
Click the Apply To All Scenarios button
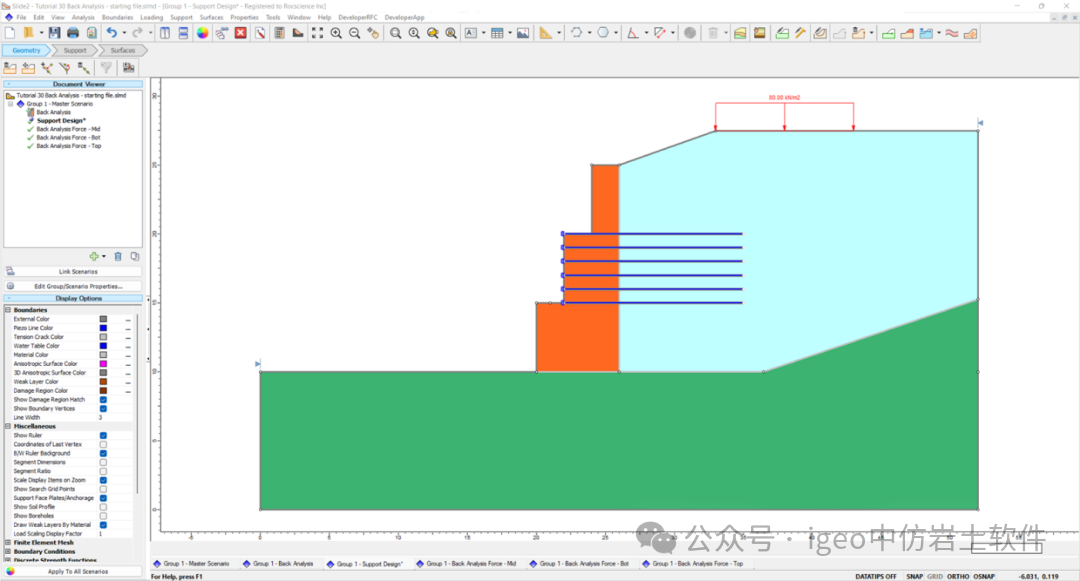72,571
